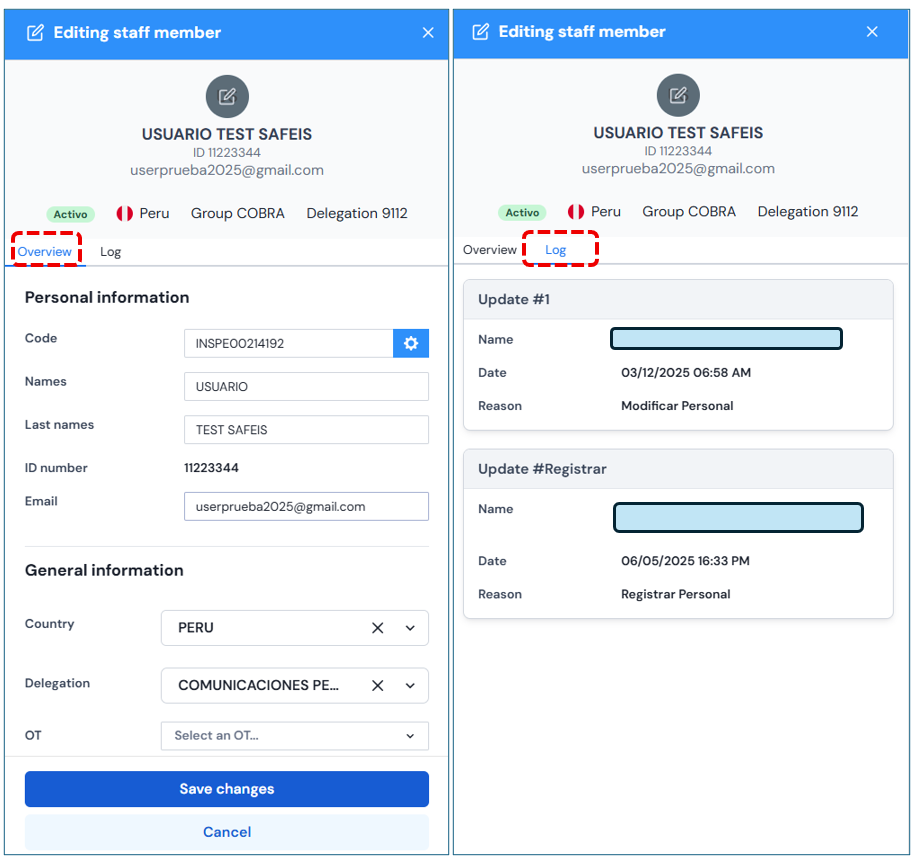Close the panel showing Personal information form
The image size is (916, 861).
pos(428,33)
